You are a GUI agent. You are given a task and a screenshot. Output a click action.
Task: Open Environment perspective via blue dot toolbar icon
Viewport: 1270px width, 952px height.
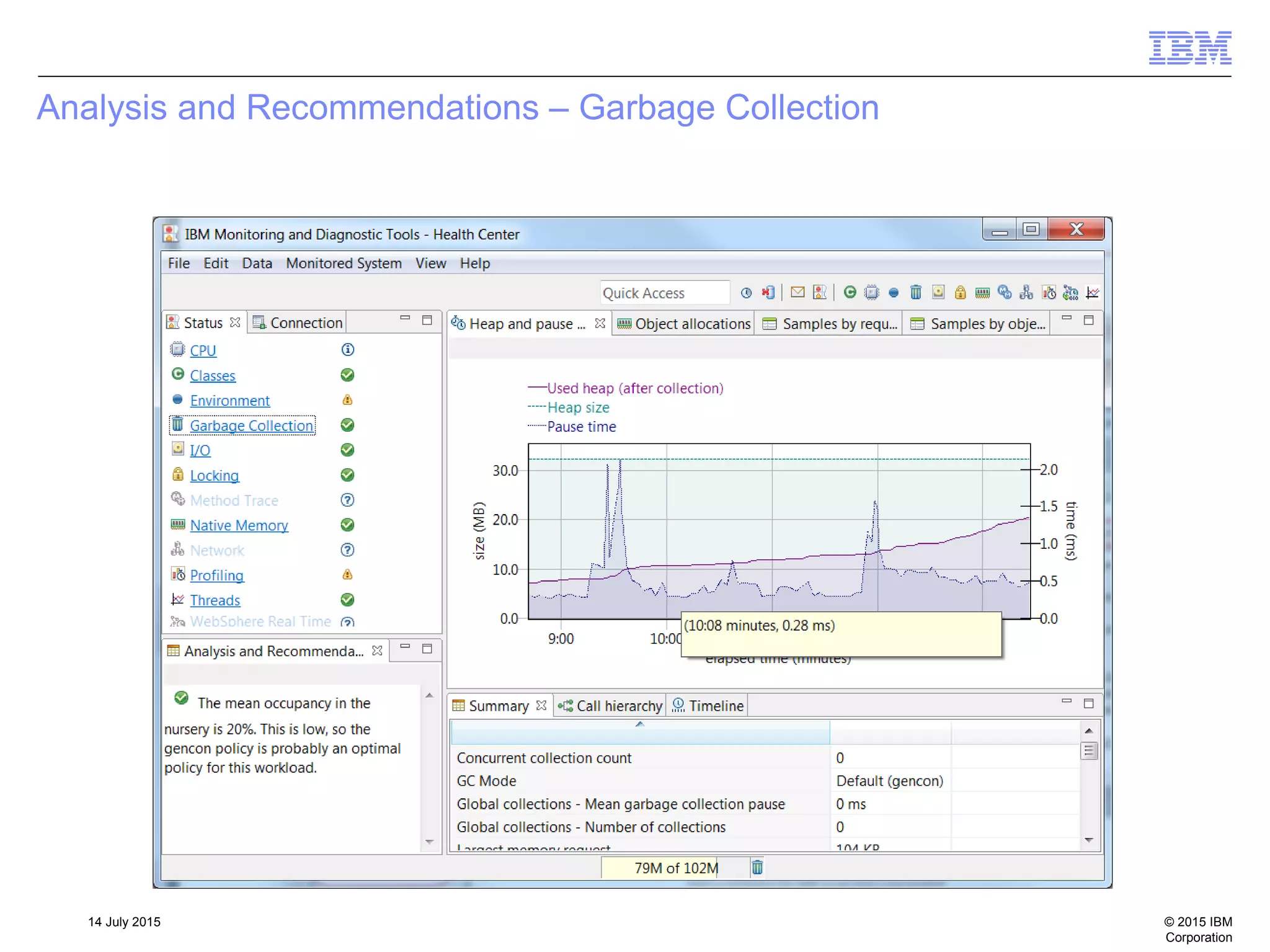tap(894, 293)
